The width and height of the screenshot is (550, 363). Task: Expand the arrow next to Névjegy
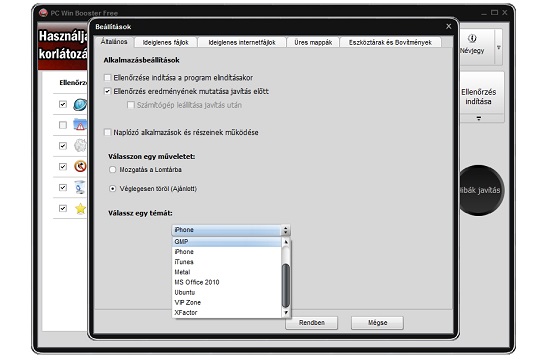point(498,47)
